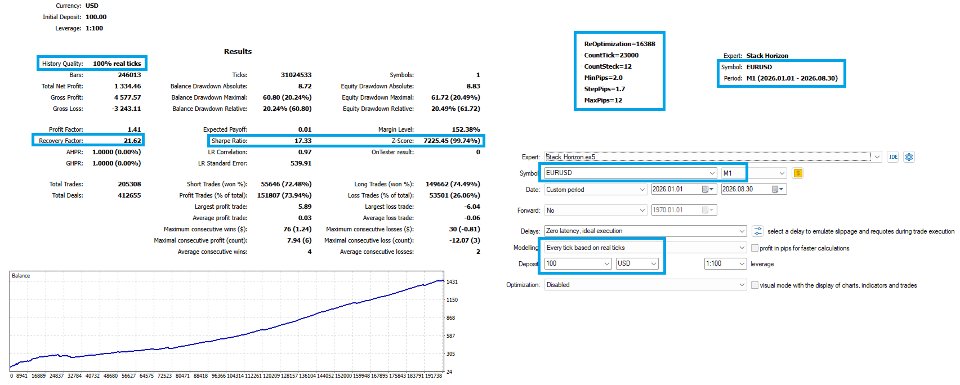This screenshot has height=385, width=960.
Task: Click the Largest profit trade value 5.89
Action: [304, 206]
